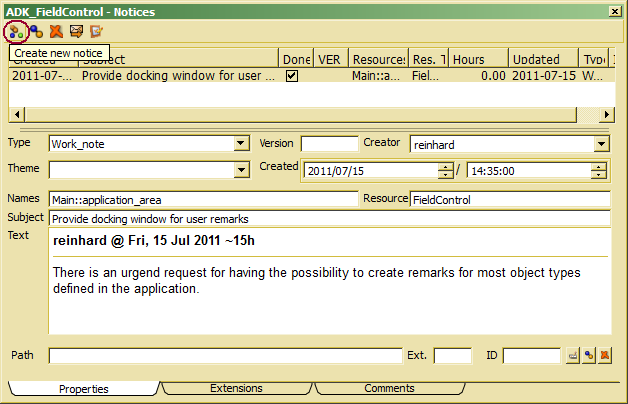The image size is (628, 404).
Task: Click the Path input field
Action: [x=225, y=355]
